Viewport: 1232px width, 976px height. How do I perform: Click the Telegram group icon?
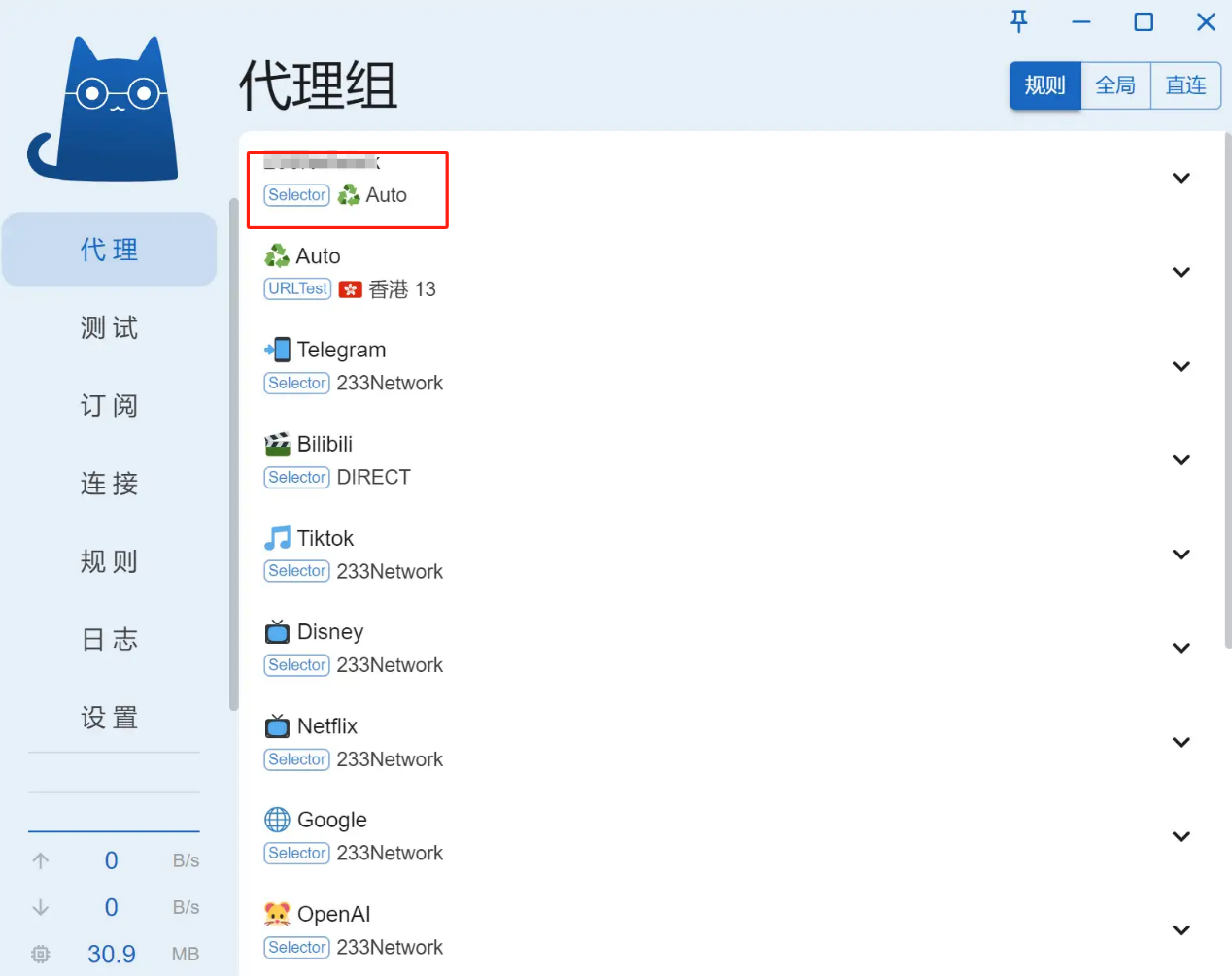point(277,350)
